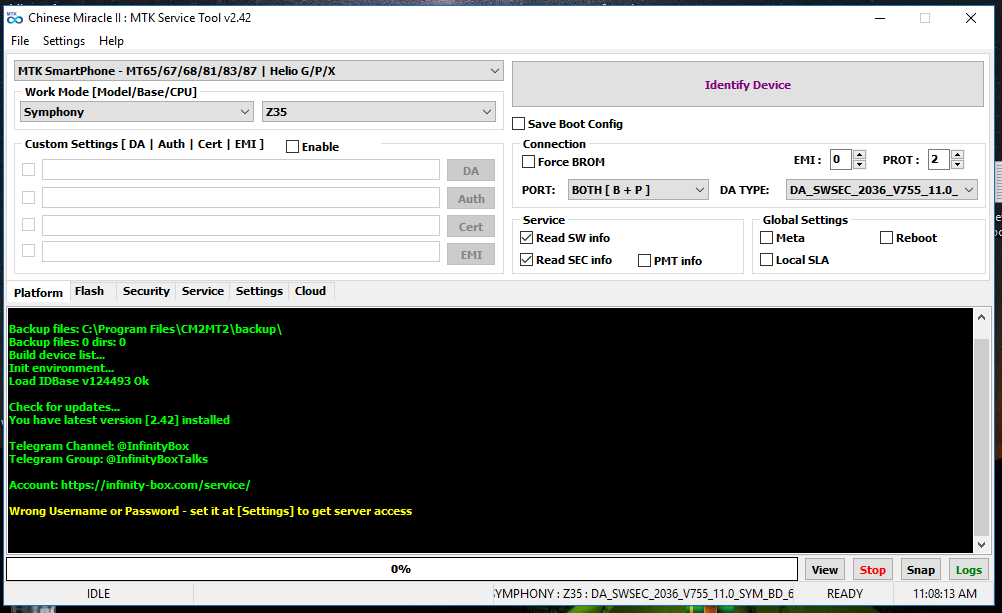Image resolution: width=1002 pixels, height=613 pixels.
Task: Tick the Save Boot Config checkbox
Action: coord(519,124)
